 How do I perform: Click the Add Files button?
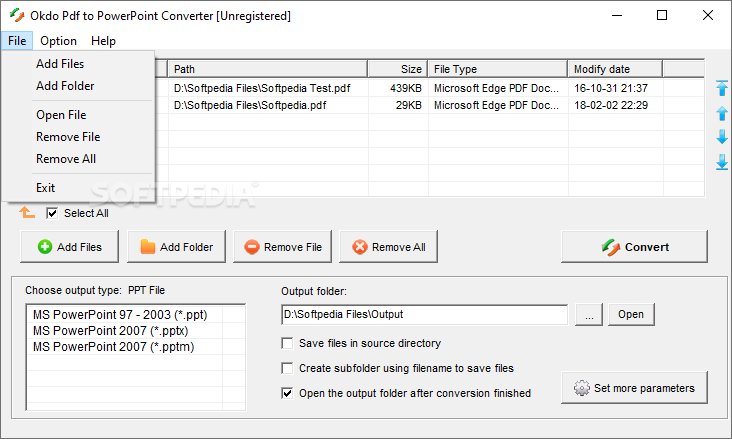pos(70,247)
